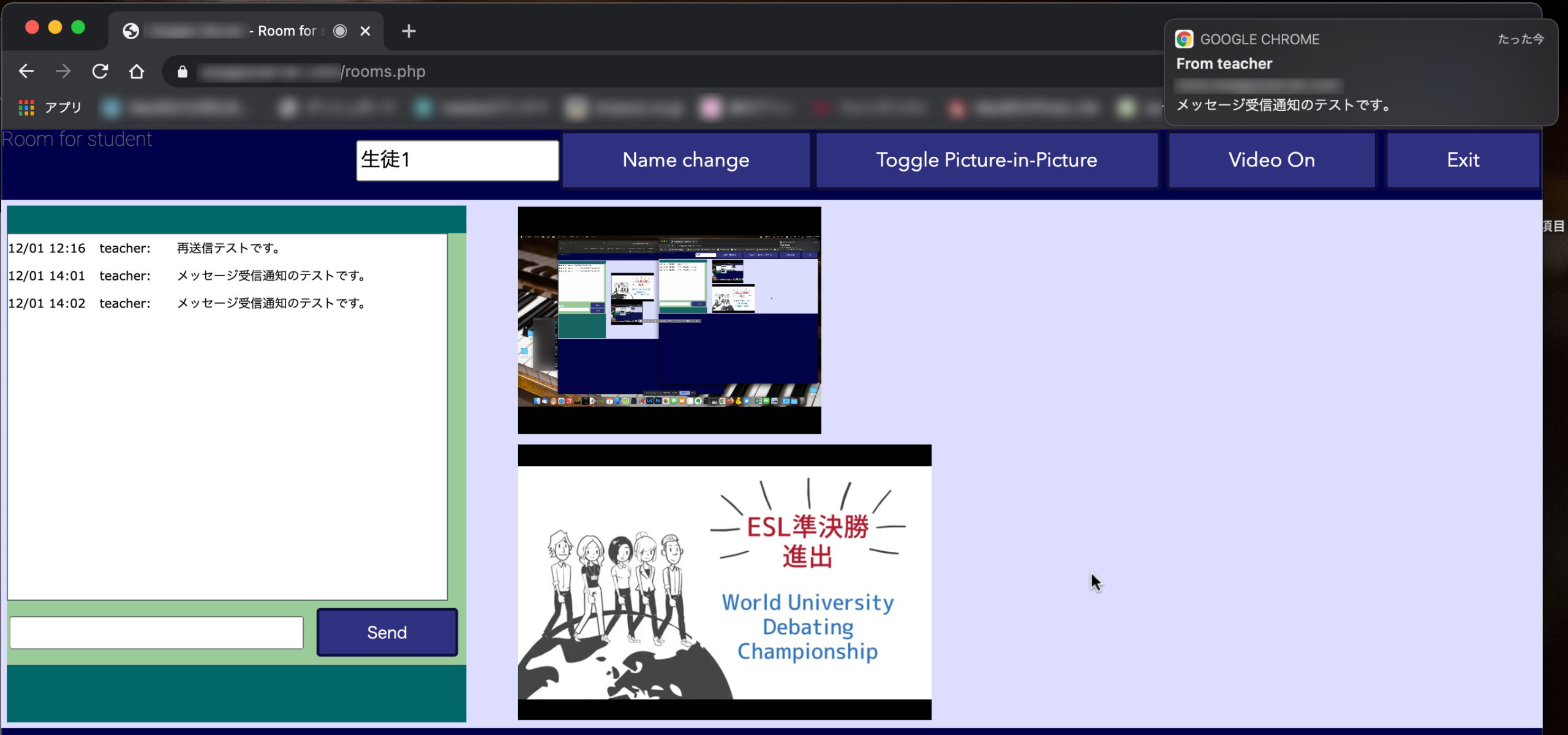Click the shared screen video thumbnail
Image resolution: width=1568 pixels, height=735 pixels.
click(x=669, y=320)
